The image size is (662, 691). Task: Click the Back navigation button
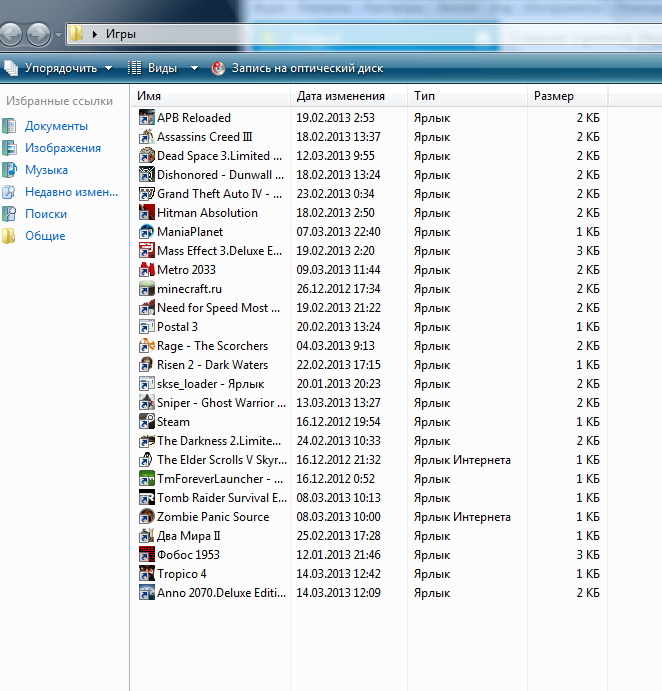(x=10, y=34)
